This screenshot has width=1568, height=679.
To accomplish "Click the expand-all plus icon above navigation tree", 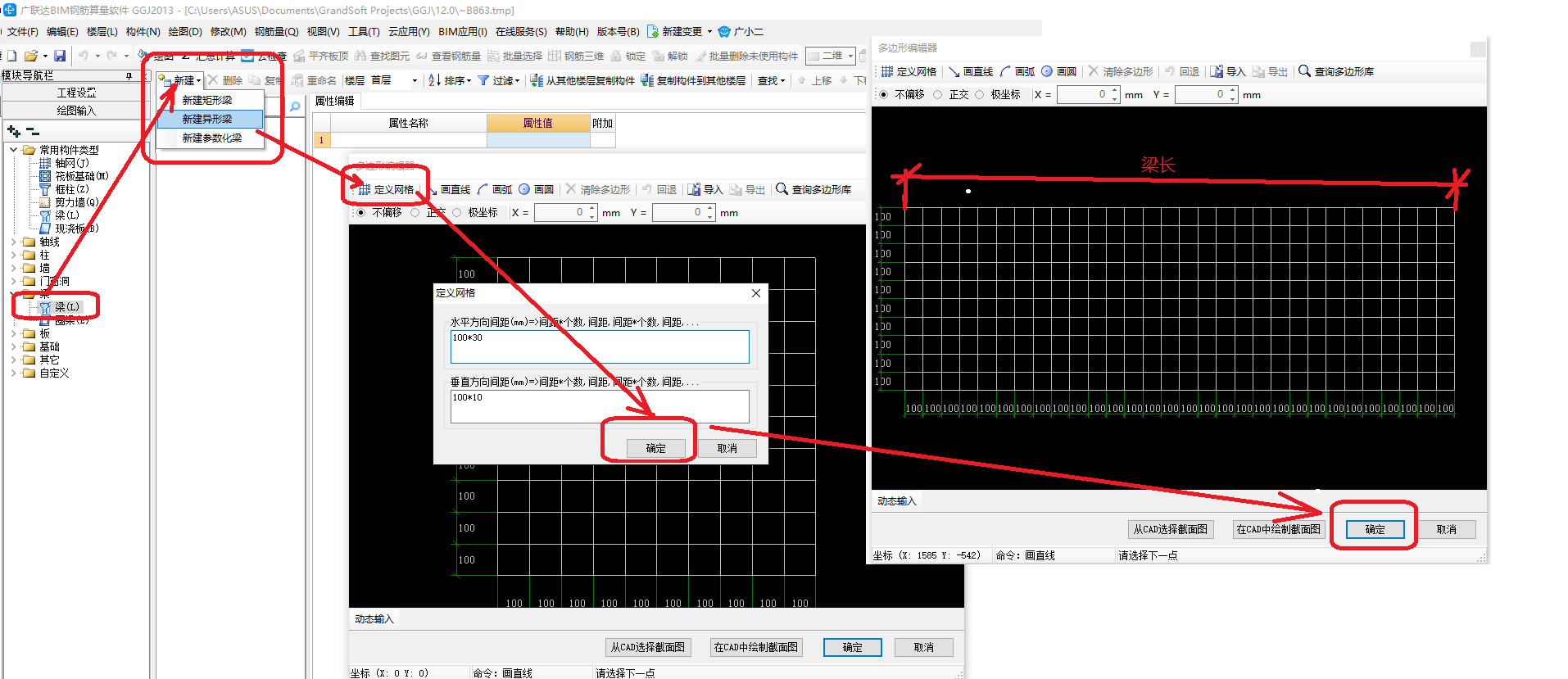I will pos(14,131).
